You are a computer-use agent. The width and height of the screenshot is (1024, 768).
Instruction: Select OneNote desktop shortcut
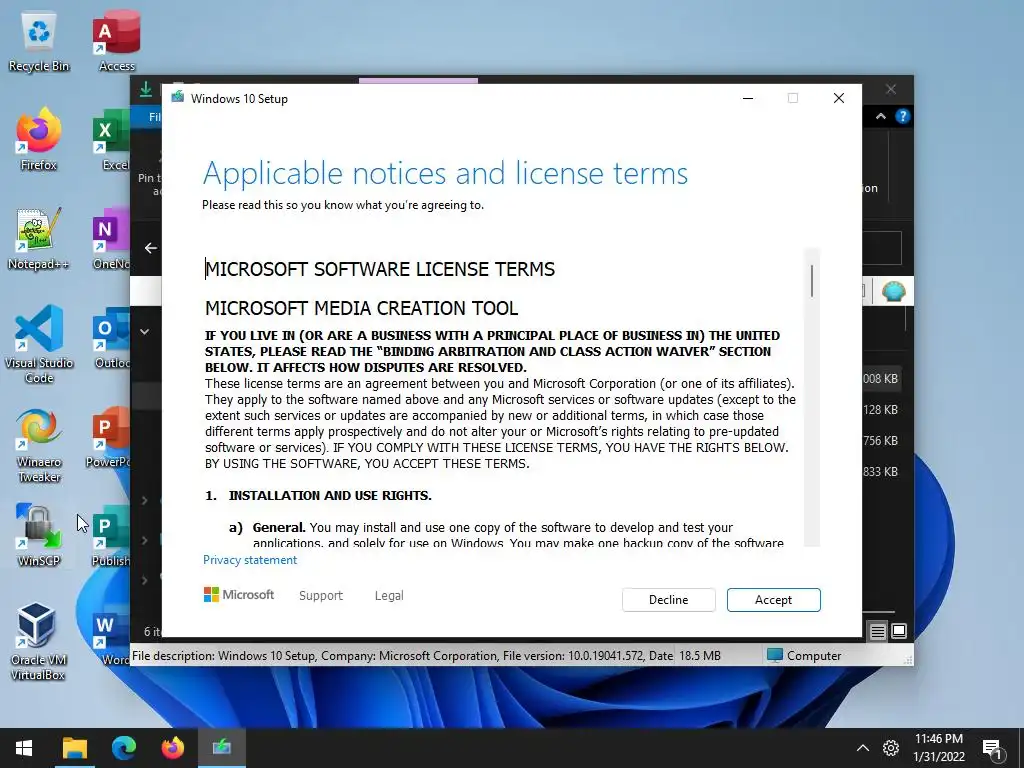tap(111, 240)
